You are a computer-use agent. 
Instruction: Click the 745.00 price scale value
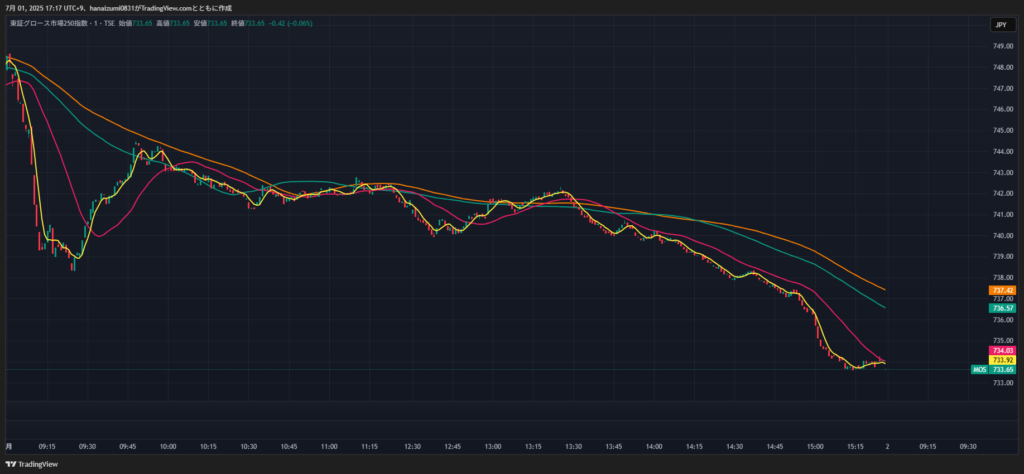[1003, 131]
